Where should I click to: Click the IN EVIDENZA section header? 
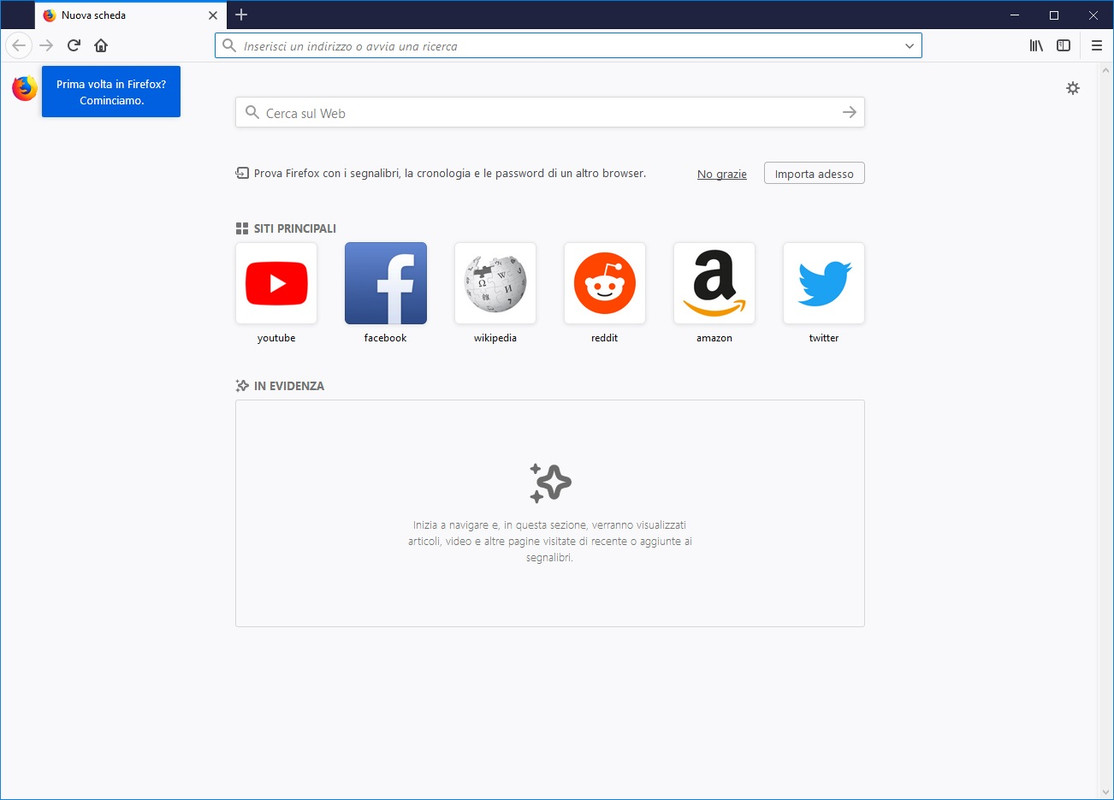pos(280,386)
